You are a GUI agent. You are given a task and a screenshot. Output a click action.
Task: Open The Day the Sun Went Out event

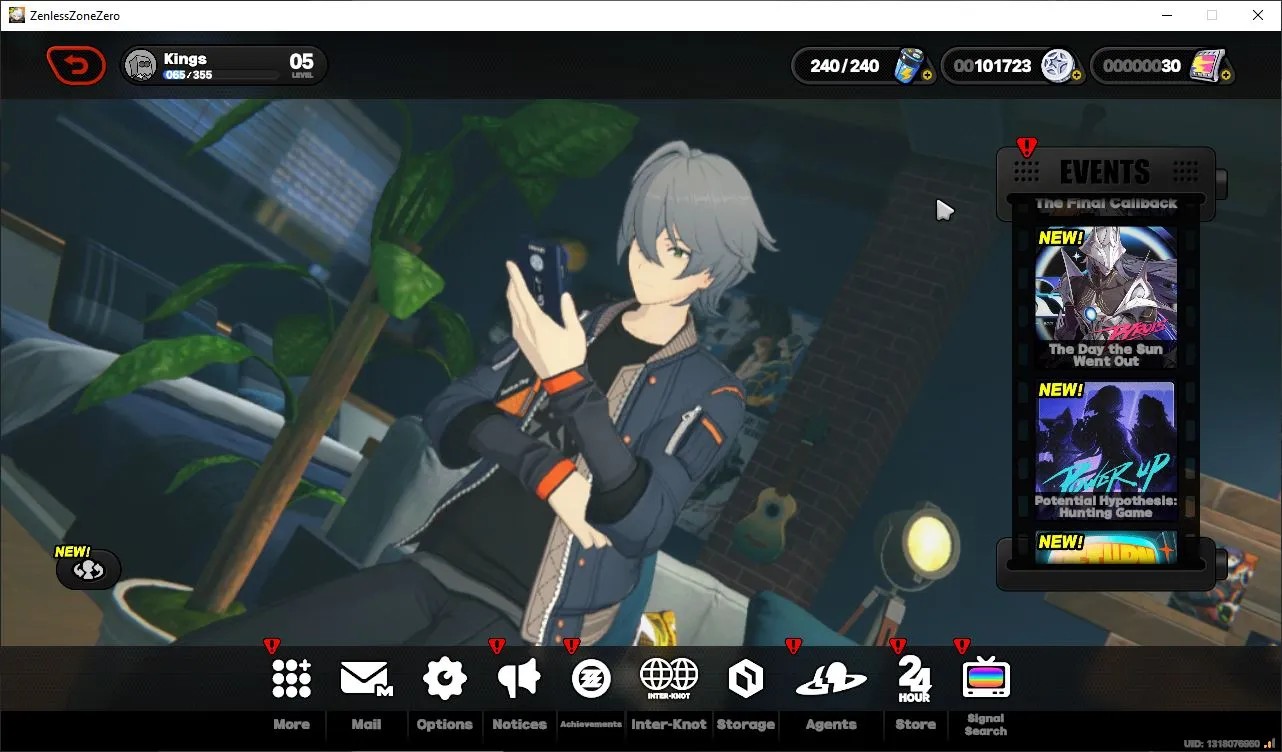[x=1105, y=297]
